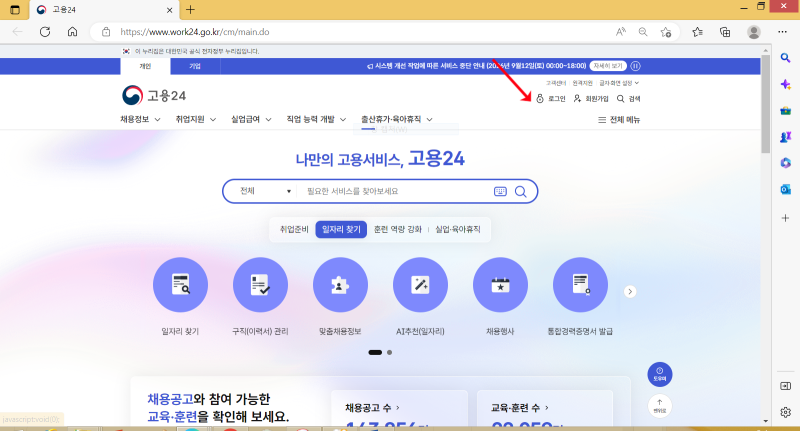Show next service icons with the arrow

(x=630, y=291)
